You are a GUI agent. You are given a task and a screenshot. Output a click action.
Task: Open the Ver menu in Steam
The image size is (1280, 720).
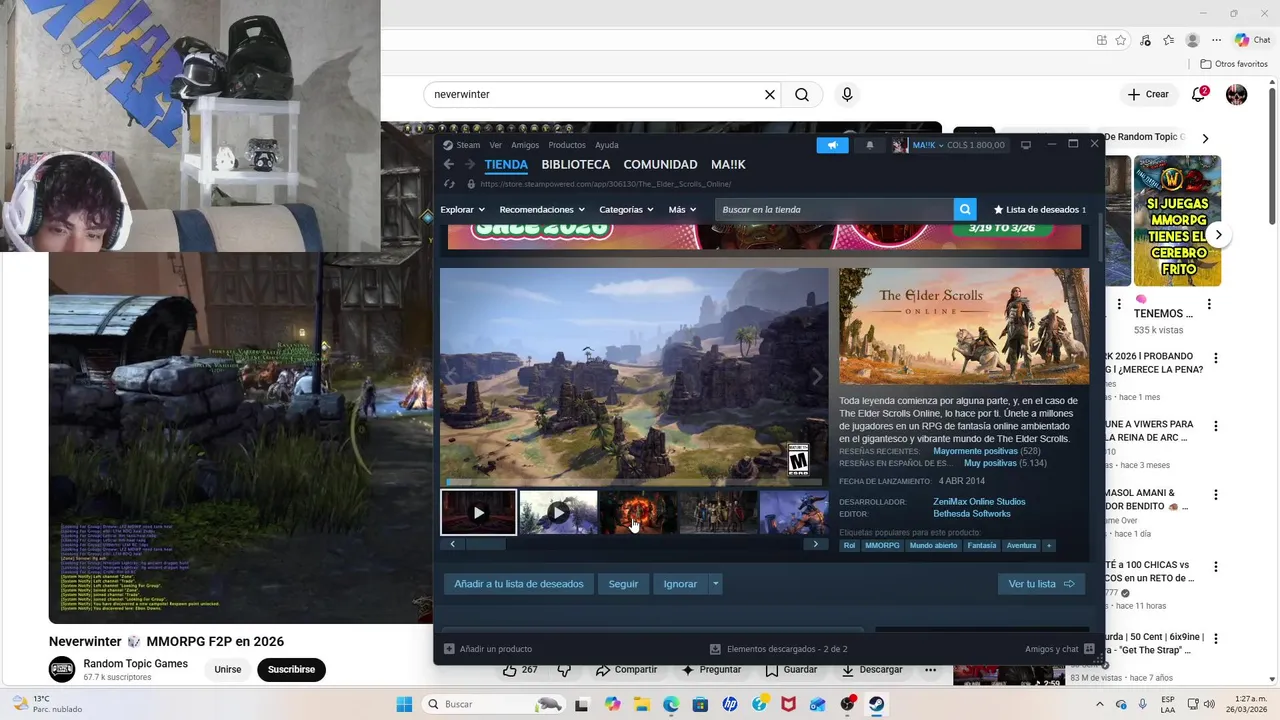tap(495, 145)
